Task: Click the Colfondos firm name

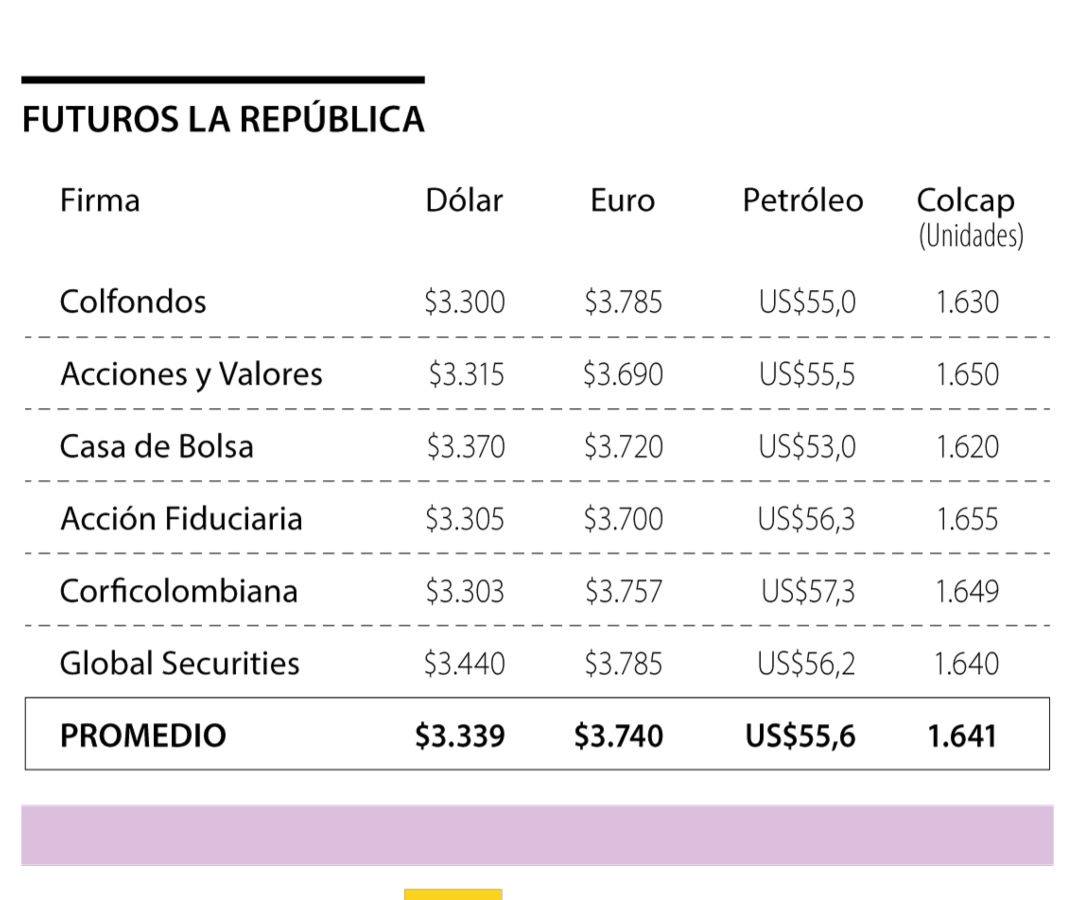Action: coord(133,302)
